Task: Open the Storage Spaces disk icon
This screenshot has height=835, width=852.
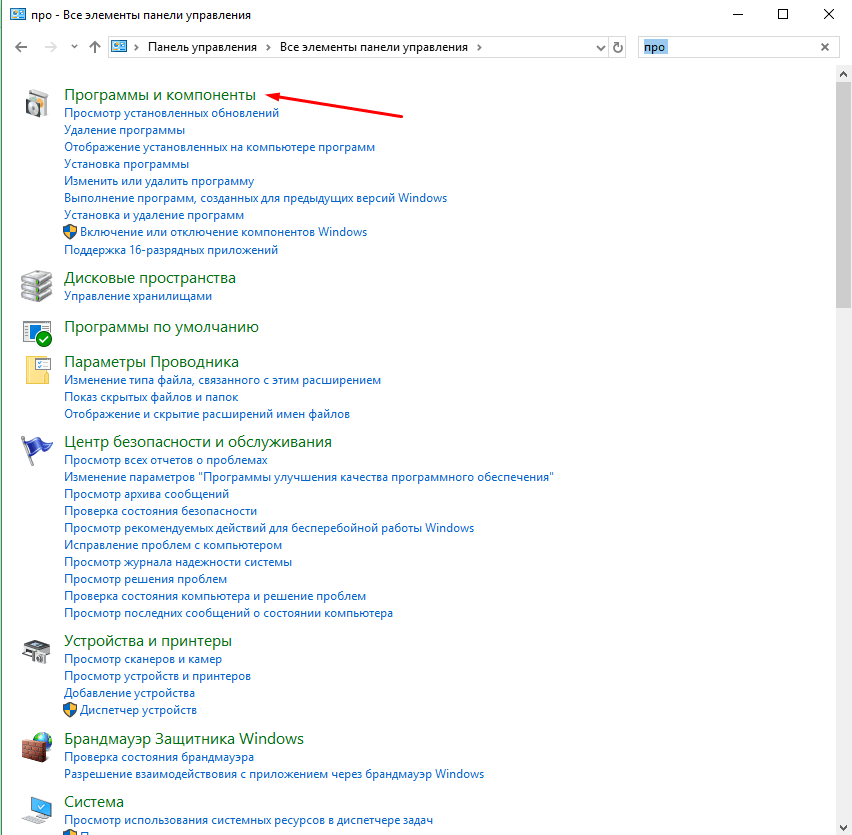Action: (36, 286)
